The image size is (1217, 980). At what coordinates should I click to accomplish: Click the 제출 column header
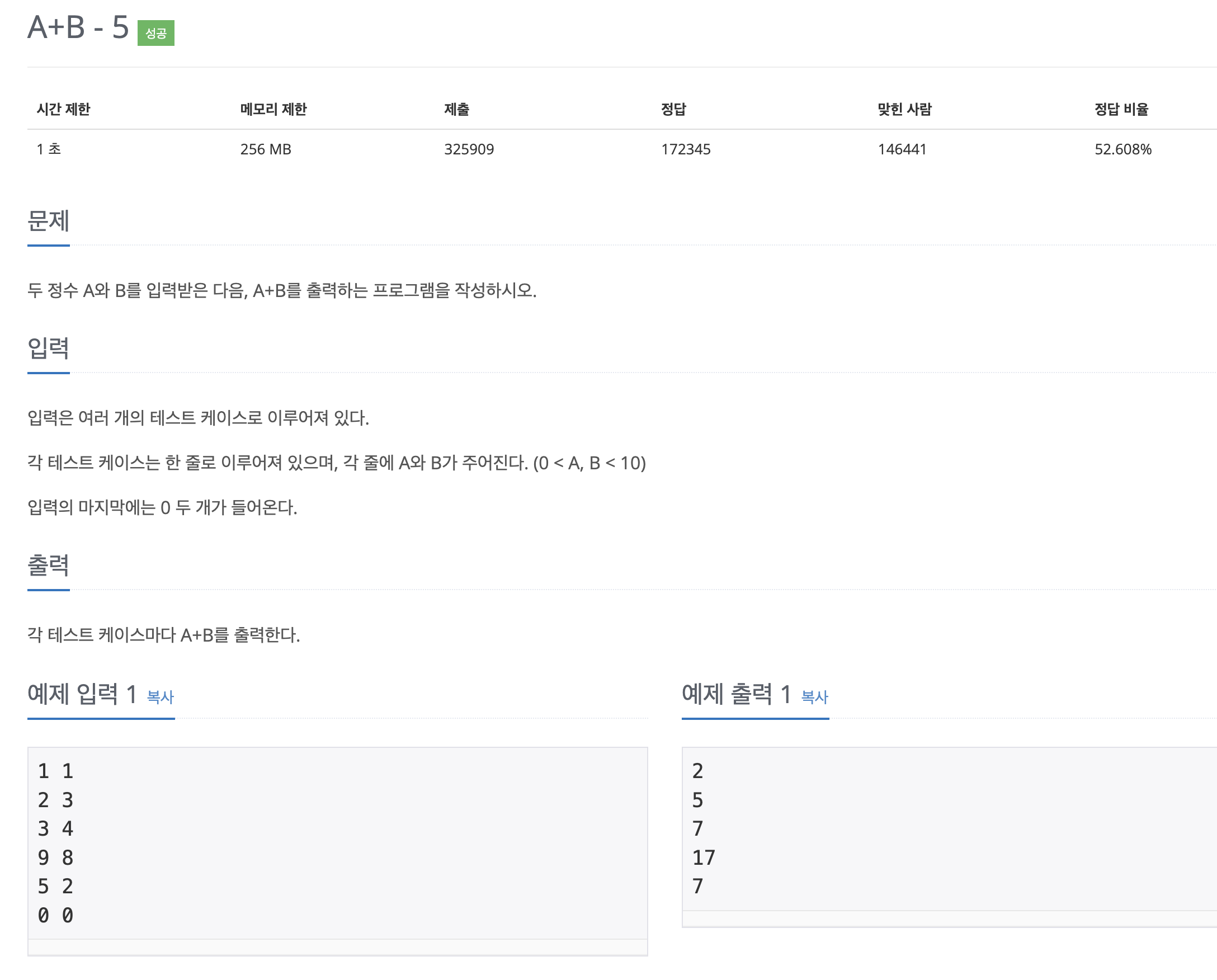457,109
